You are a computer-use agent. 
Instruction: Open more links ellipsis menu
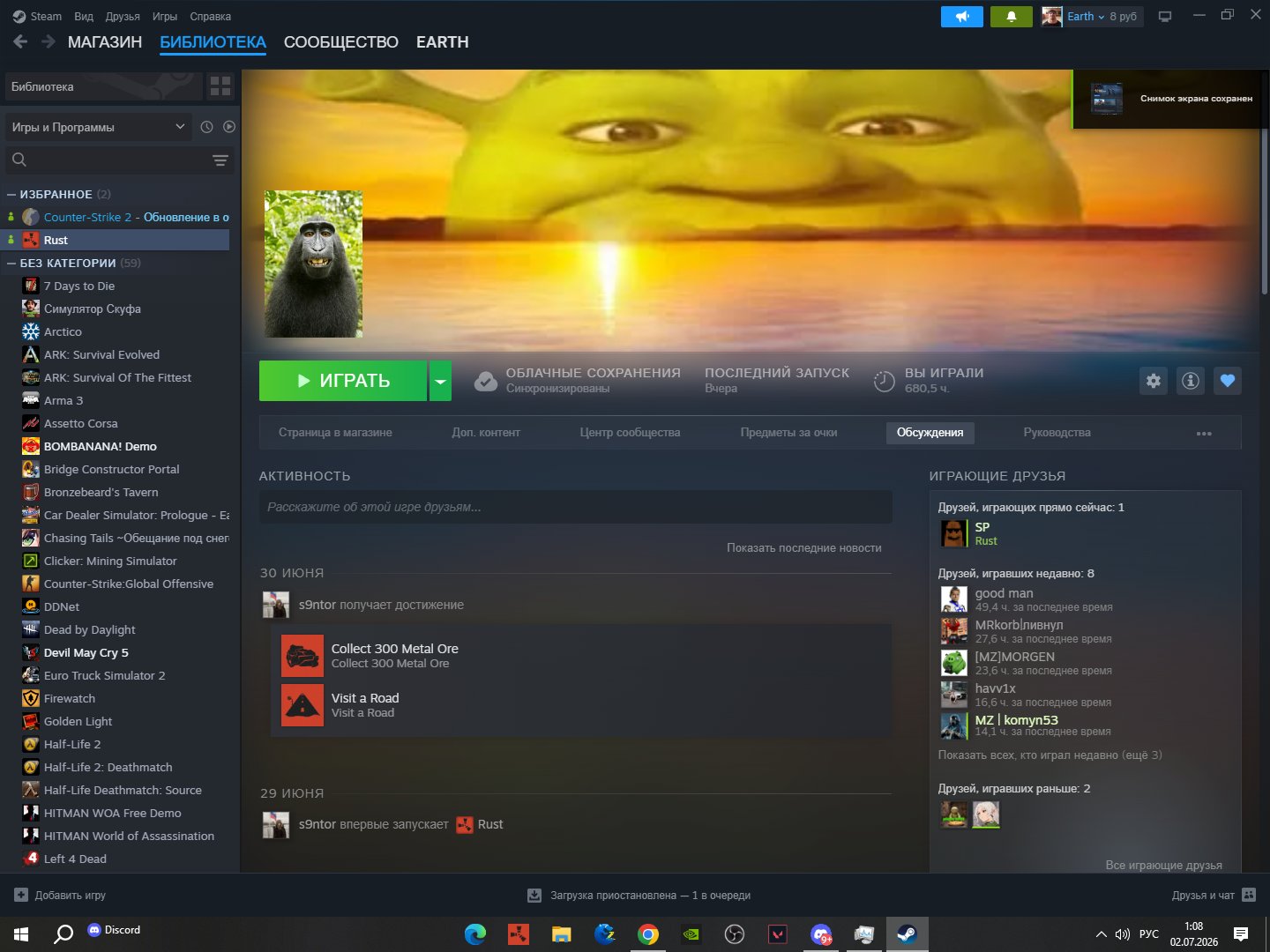coord(1204,433)
